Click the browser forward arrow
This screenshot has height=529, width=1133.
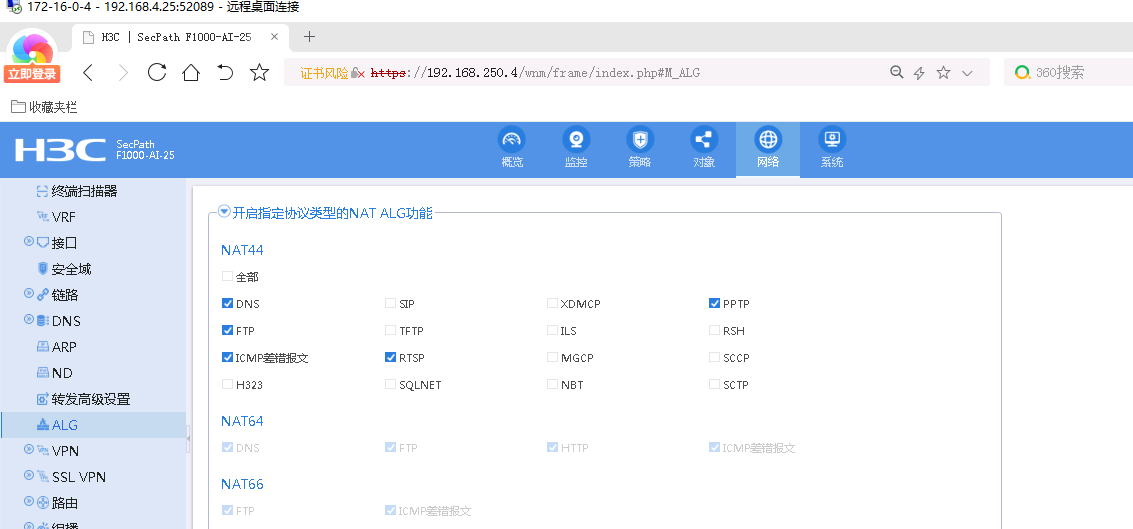[x=124, y=72]
